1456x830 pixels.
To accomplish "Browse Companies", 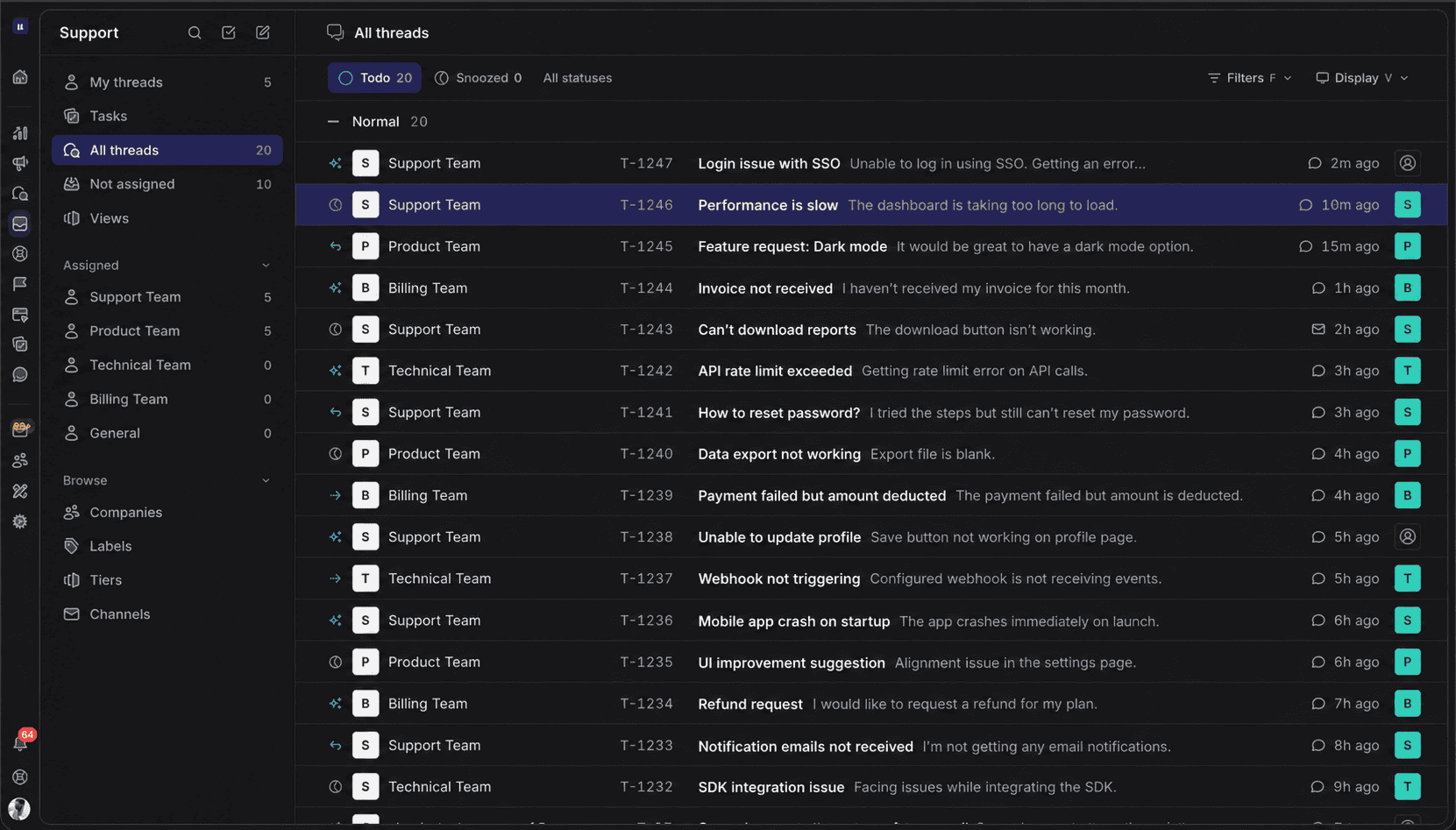I will tap(167, 512).
